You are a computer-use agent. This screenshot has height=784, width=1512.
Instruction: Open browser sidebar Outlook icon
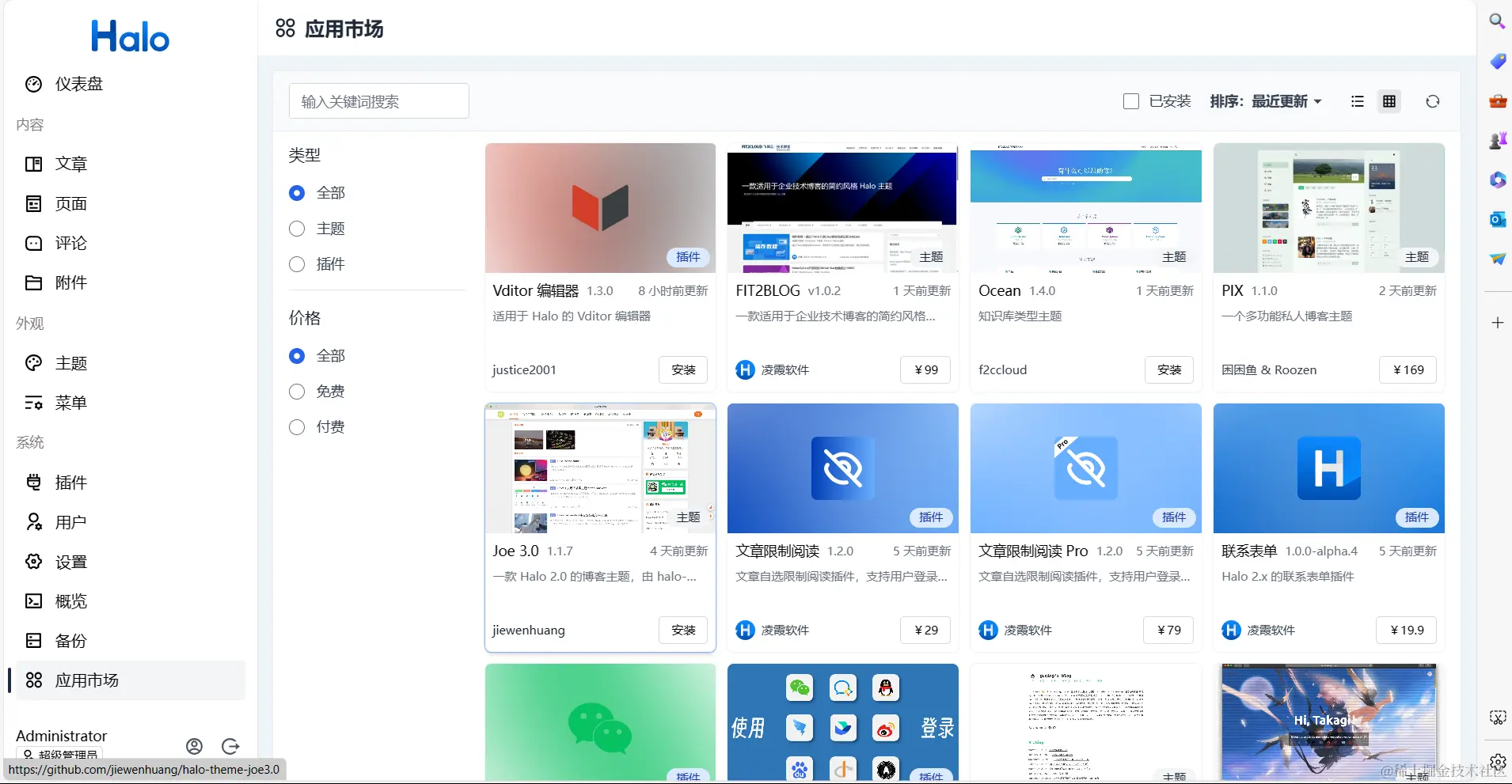(x=1497, y=219)
